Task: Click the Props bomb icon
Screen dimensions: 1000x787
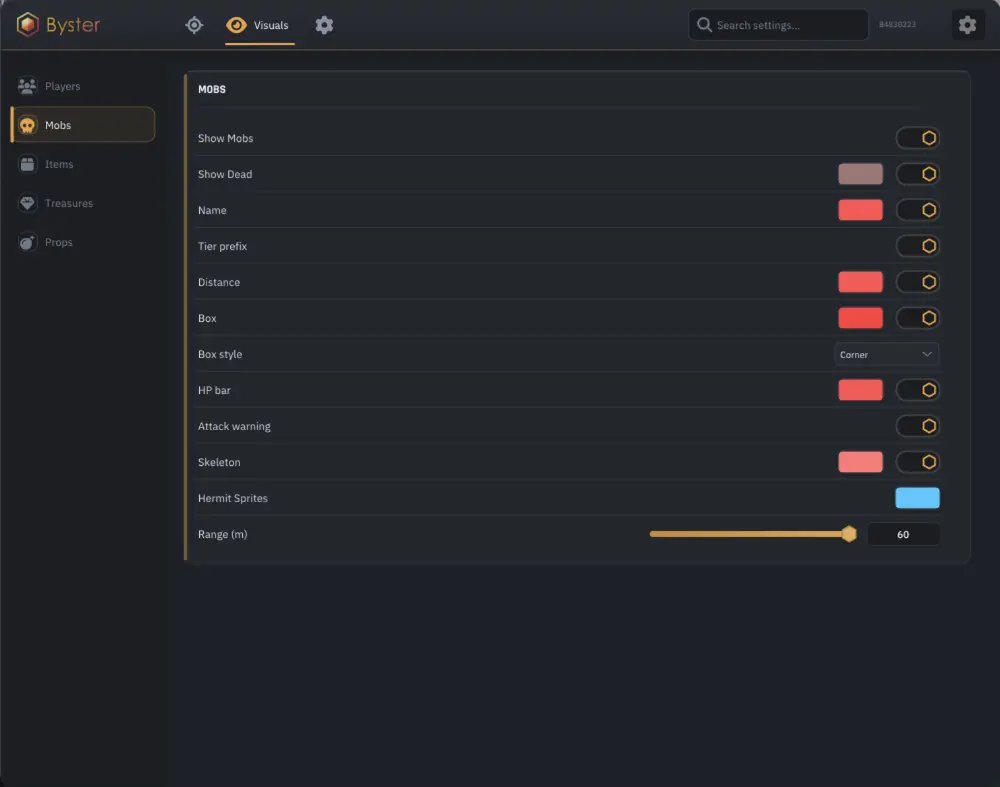Action: point(27,242)
